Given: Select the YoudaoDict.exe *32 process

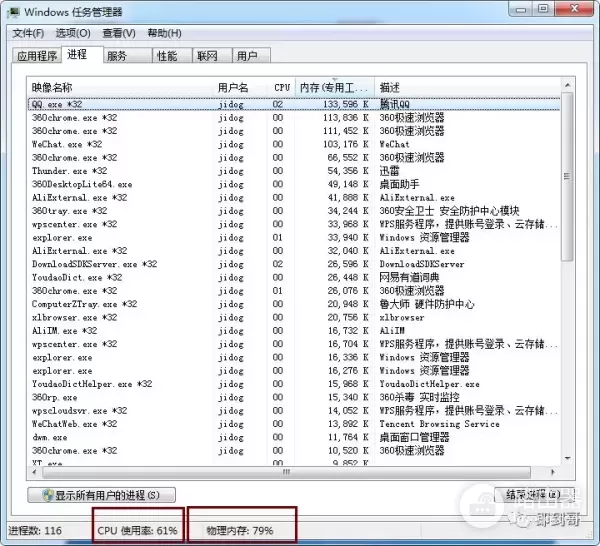Looking at the screenshot, I should click(294, 277).
